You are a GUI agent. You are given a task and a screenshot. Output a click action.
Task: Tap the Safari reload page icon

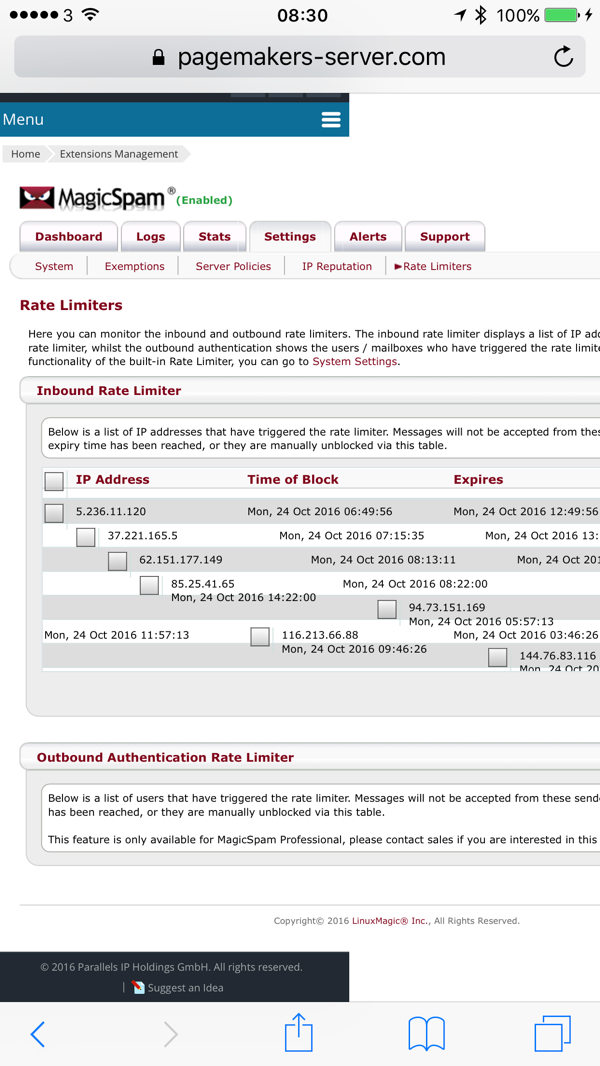click(x=563, y=57)
